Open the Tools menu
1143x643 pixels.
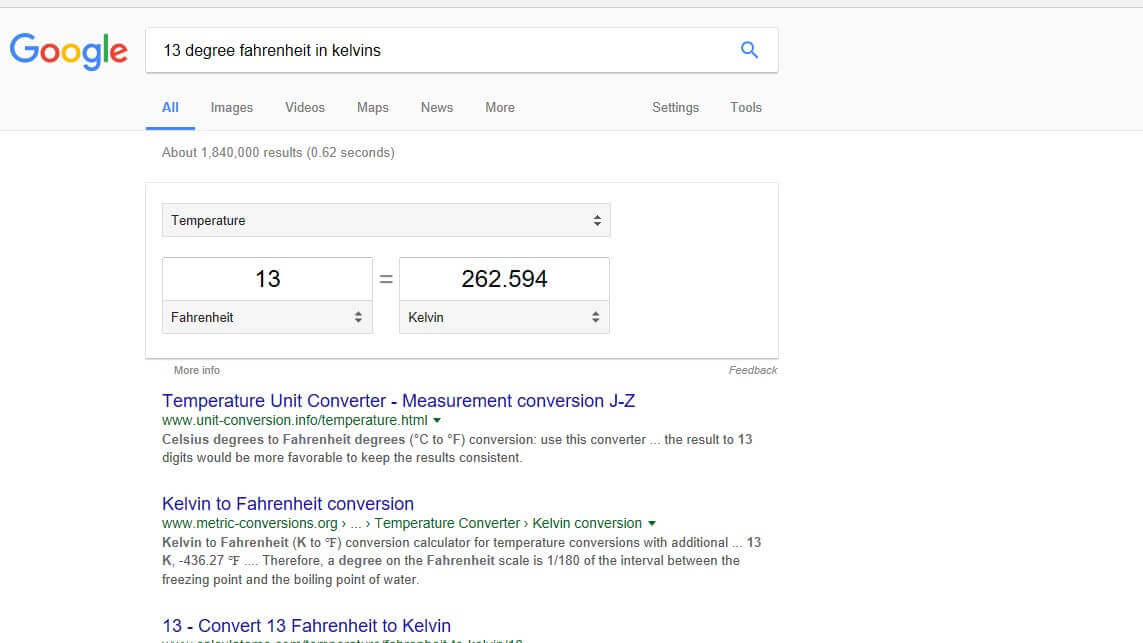click(x=745, y=107)
